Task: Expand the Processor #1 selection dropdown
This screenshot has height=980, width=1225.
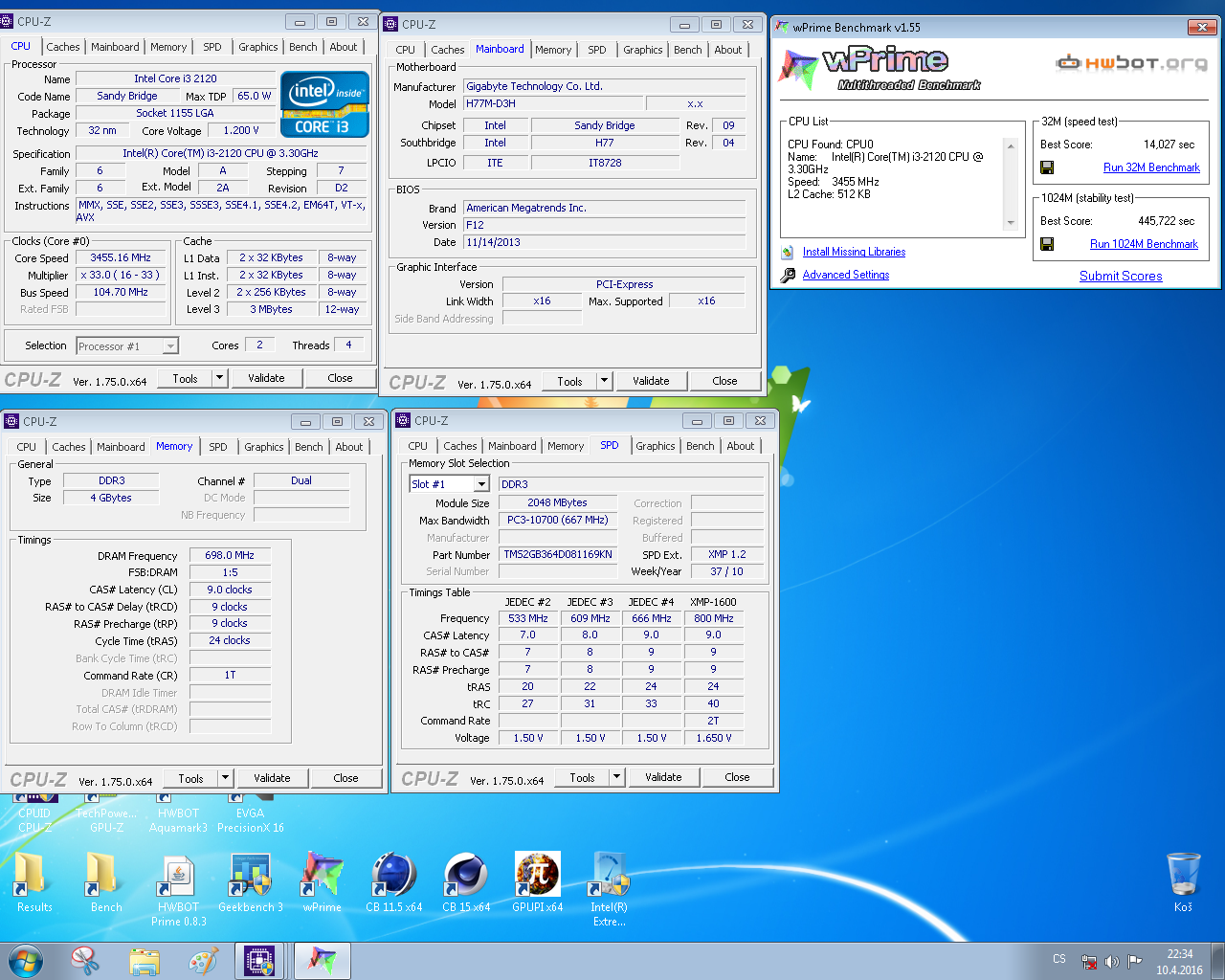Action: [170, 346]
